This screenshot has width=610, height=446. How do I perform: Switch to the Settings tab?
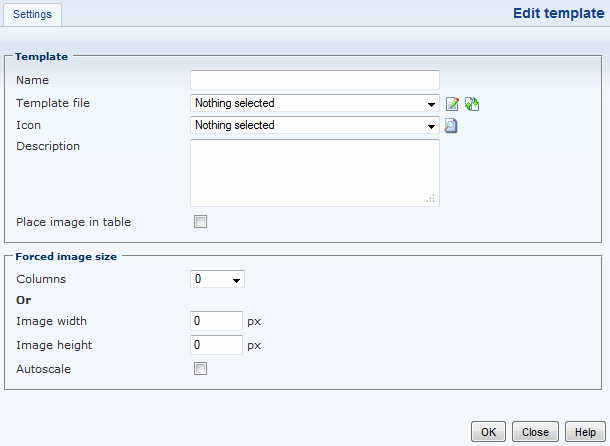(33, 15)
